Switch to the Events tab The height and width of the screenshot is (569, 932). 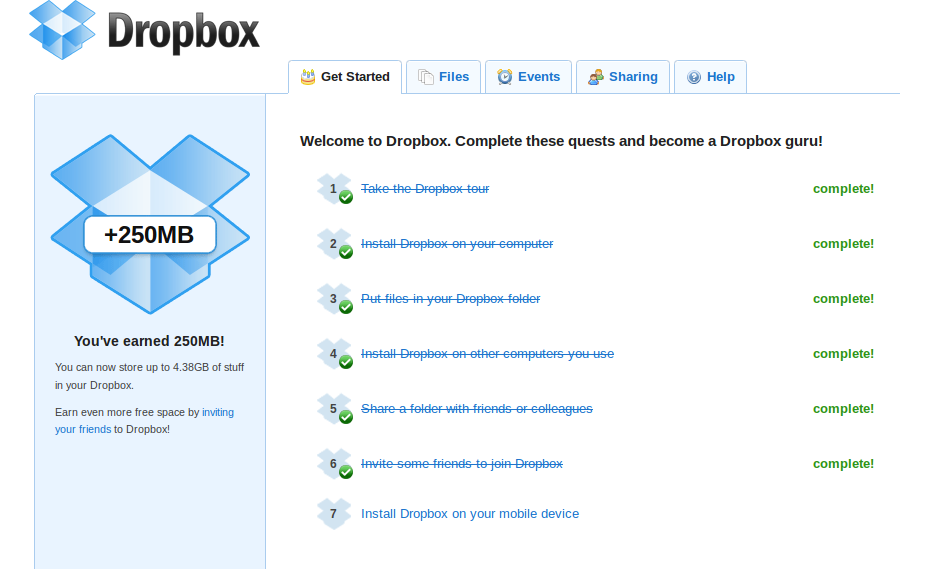(x=528, y=77)
